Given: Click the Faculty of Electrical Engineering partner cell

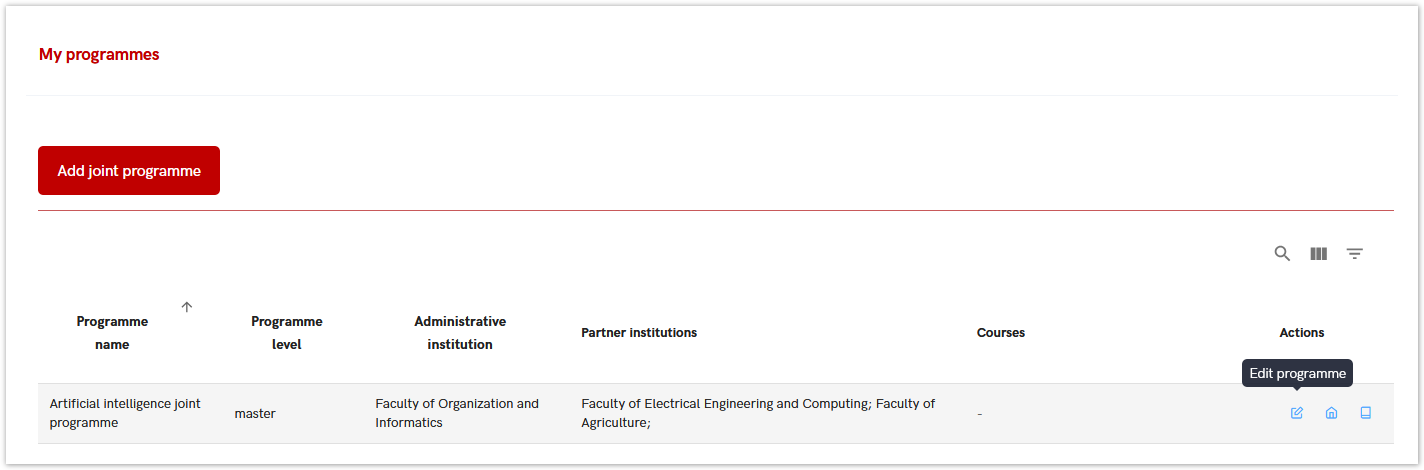Looking at the screenshot, I should point(758,413).
